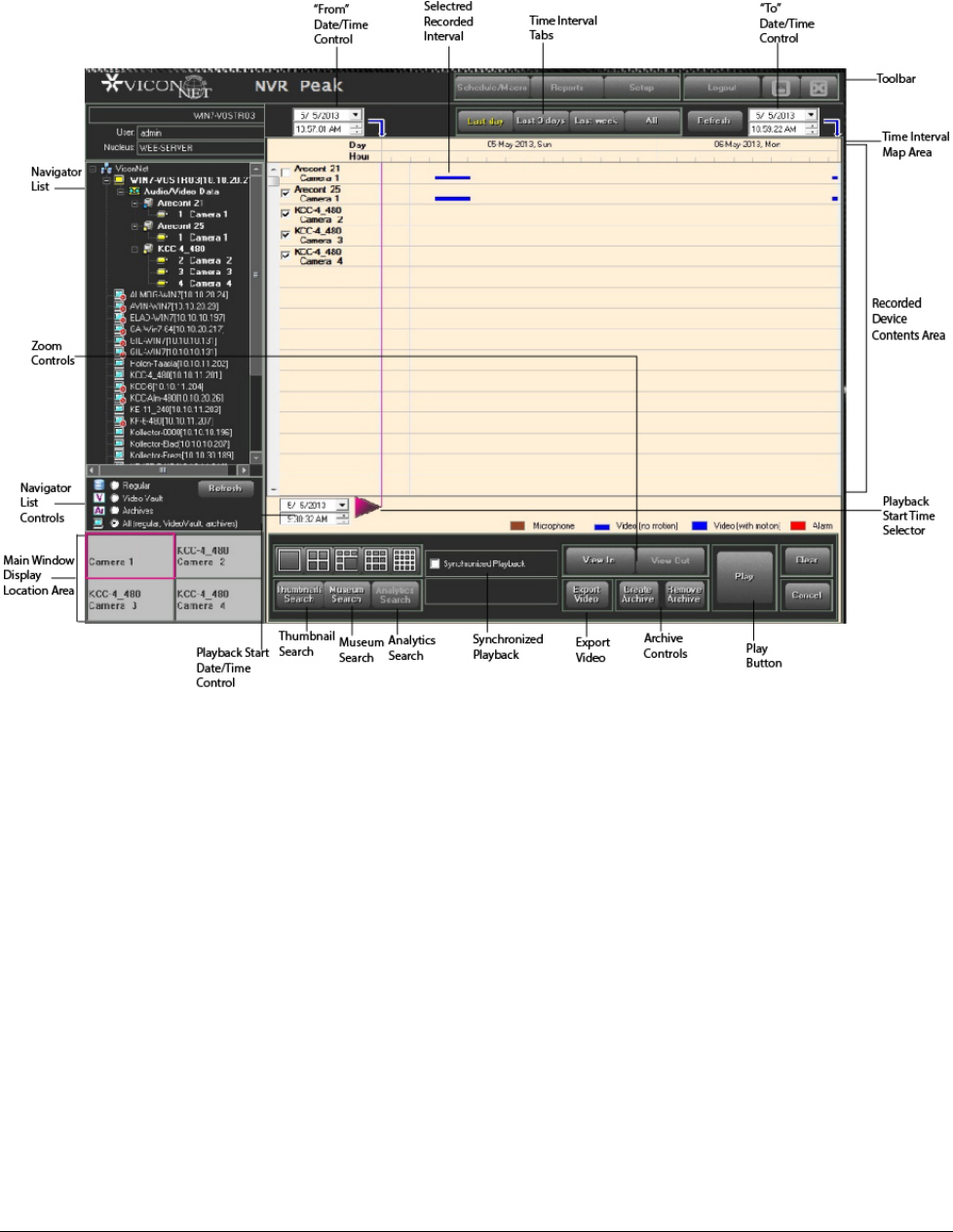Select the 3x3 grid layout icon
Screen dimensions: 953x1232
click(376, 559)
